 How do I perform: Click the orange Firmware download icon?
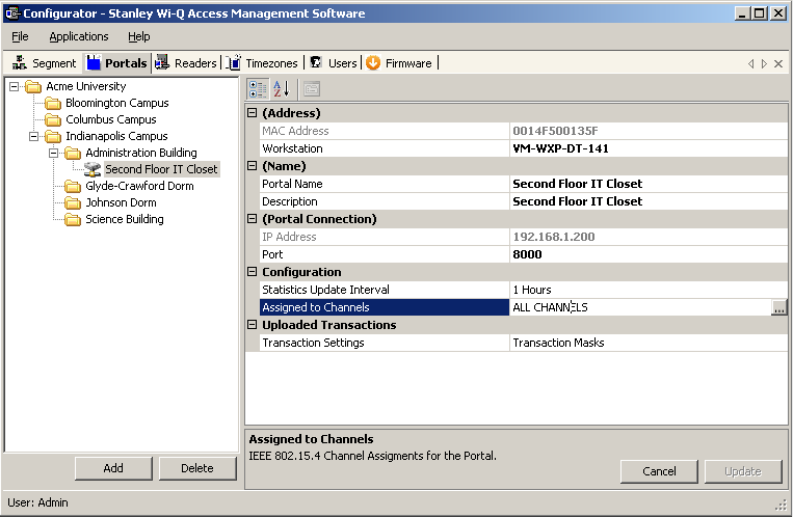point(373,63)
